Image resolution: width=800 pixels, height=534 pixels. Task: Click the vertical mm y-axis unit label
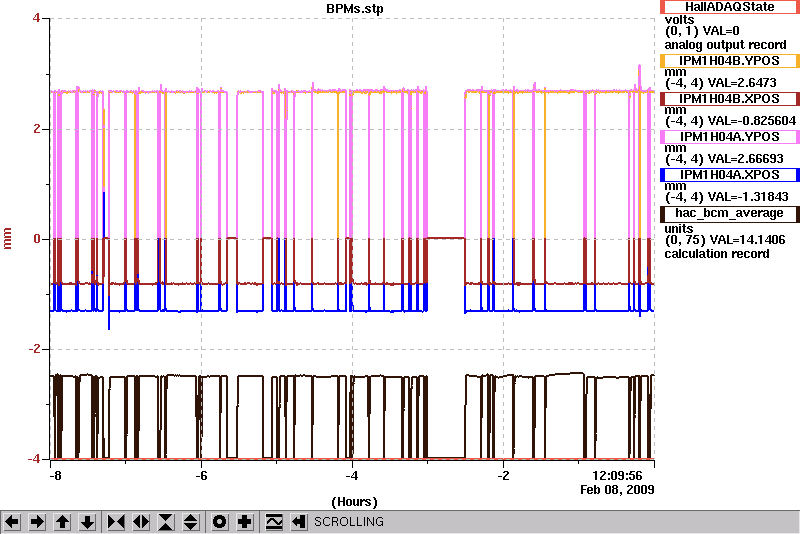(x=8, y=238)
